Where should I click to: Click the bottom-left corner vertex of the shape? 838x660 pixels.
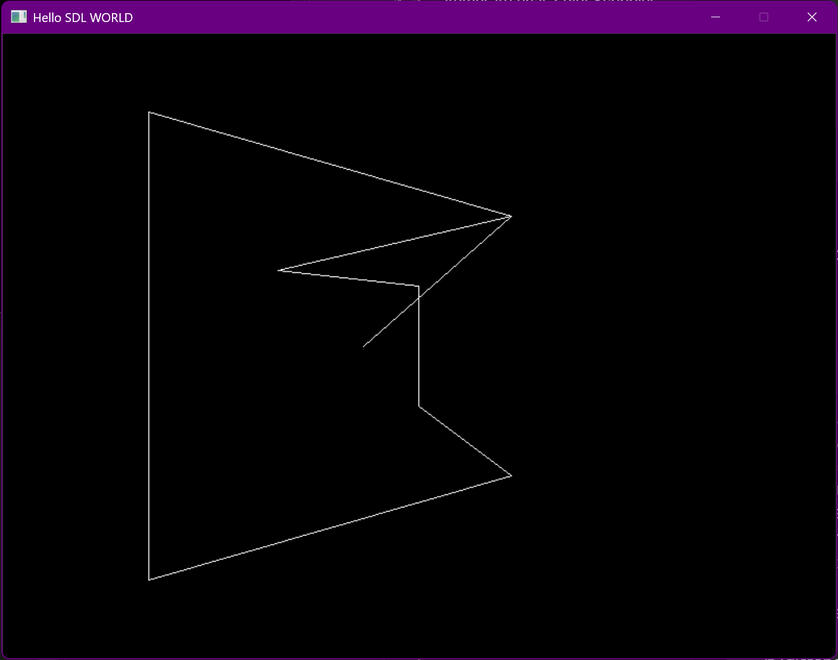coord(150,579)
